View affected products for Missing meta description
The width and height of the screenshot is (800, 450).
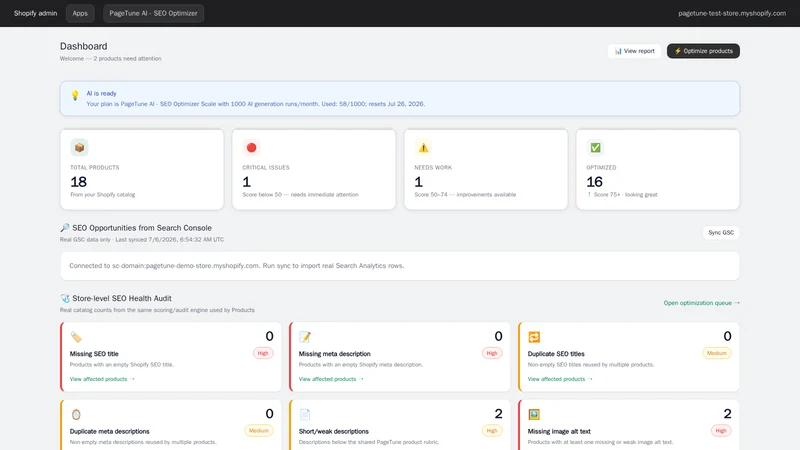[331, 379]
